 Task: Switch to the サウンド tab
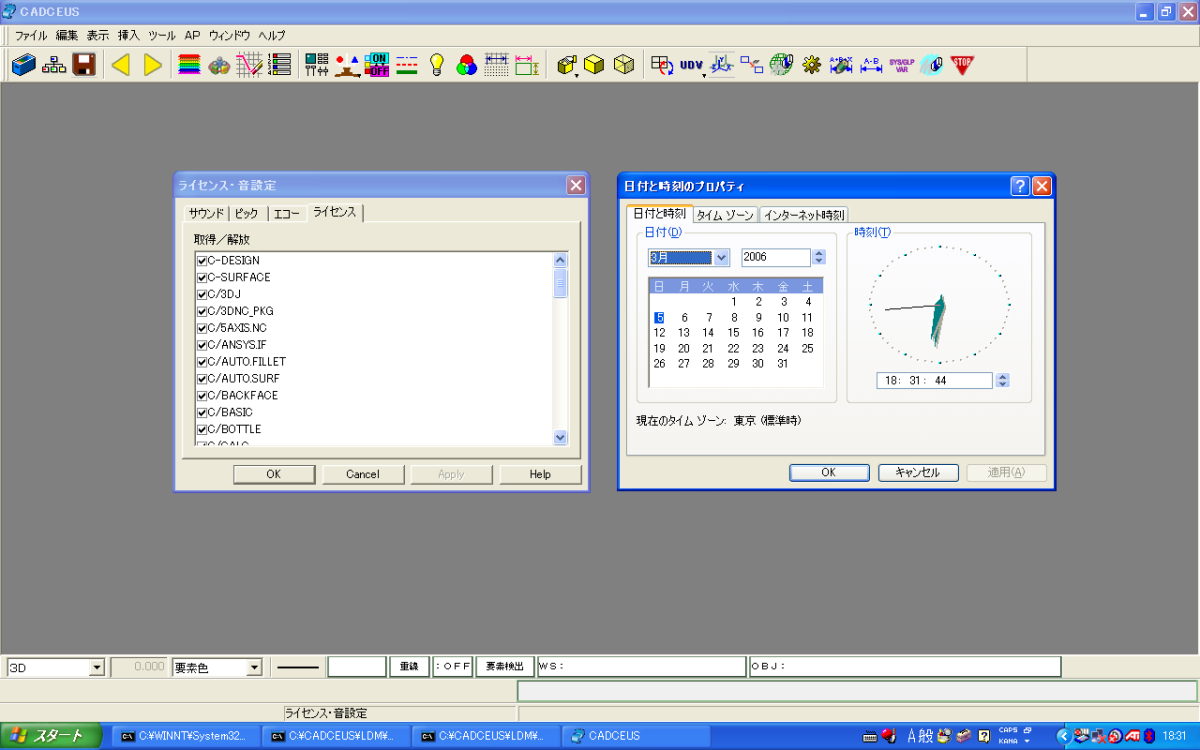tap(207, 213)
